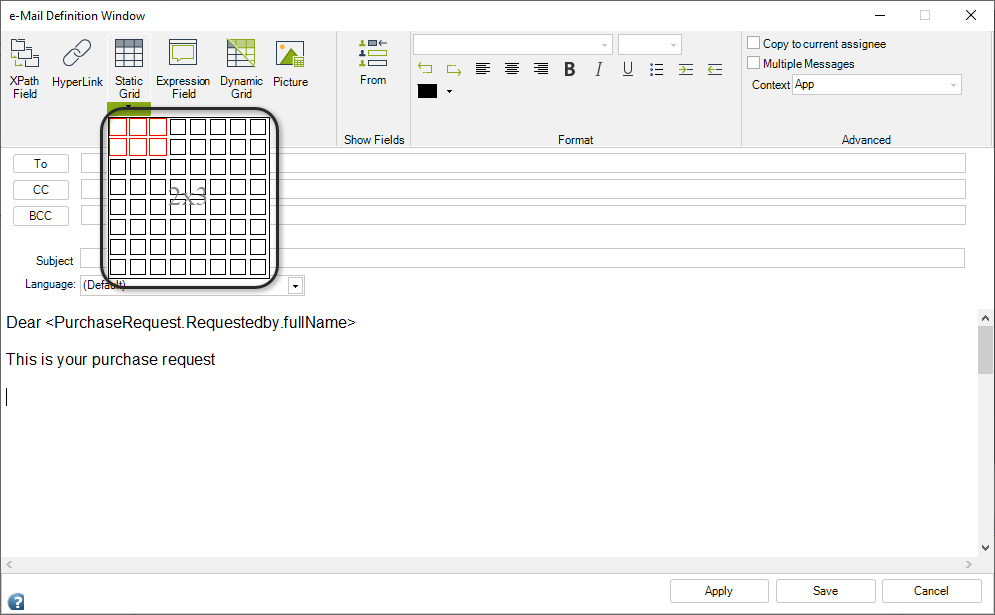Click the Save button
995x615 pixels.
point(825,591)
